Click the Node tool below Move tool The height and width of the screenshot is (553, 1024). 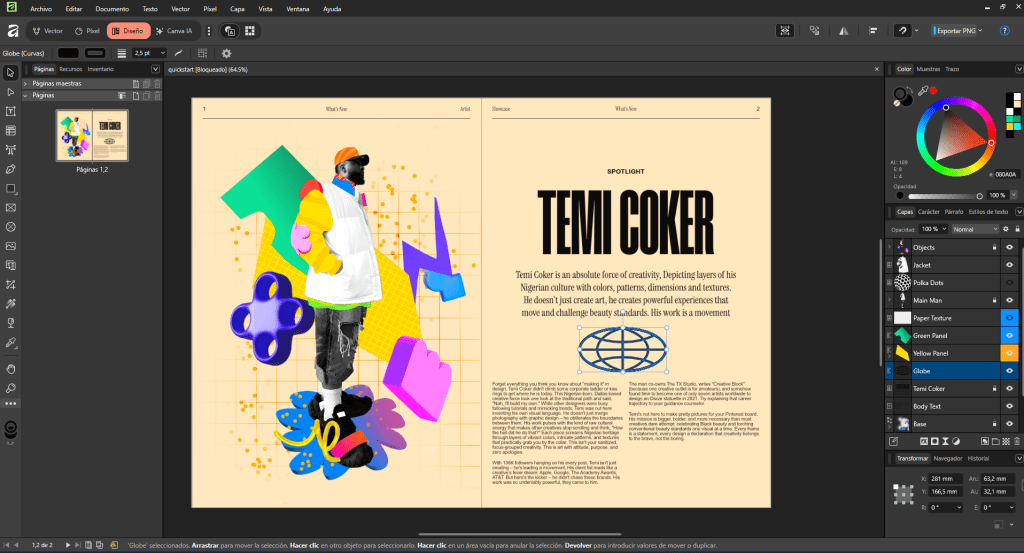[10, 92]
